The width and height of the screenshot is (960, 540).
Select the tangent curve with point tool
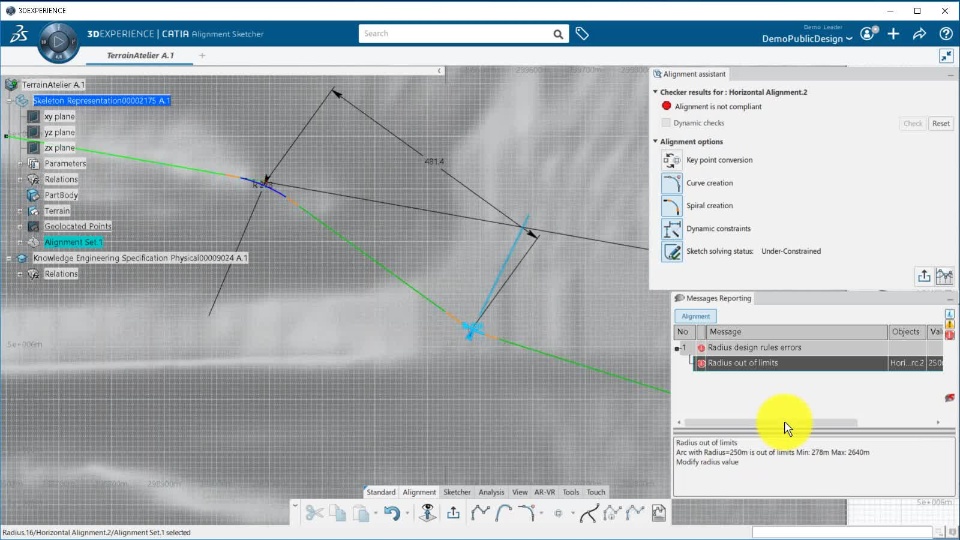tap(527, 513)
